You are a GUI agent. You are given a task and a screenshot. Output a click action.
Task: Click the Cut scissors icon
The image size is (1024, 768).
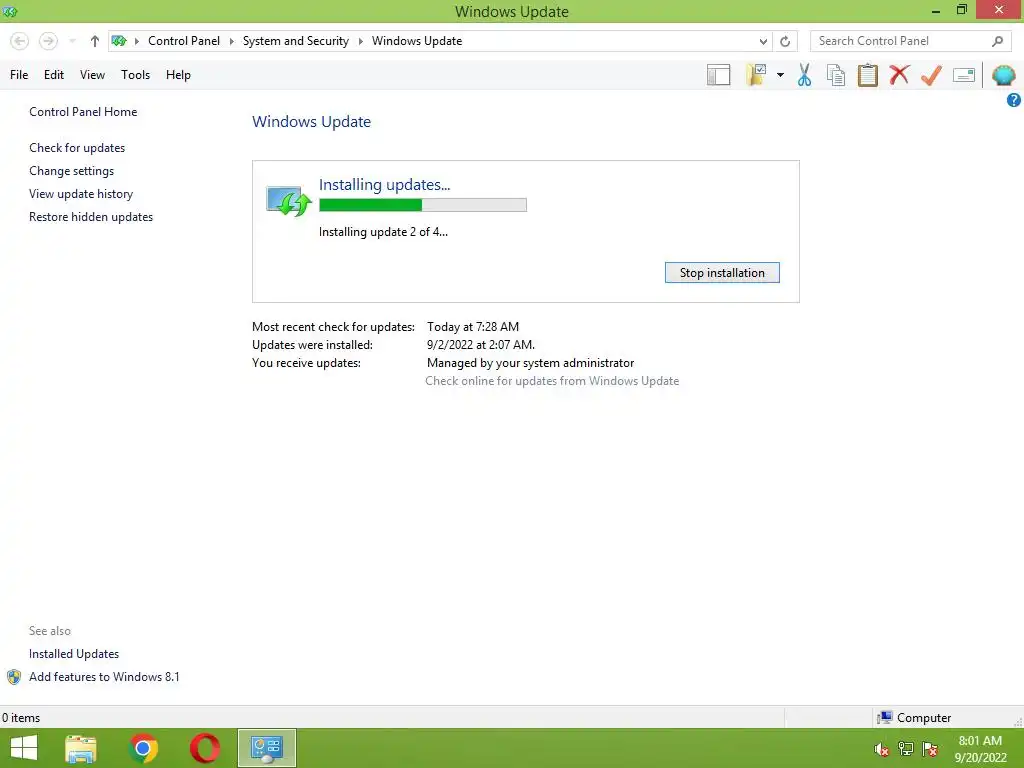(805, 75)
